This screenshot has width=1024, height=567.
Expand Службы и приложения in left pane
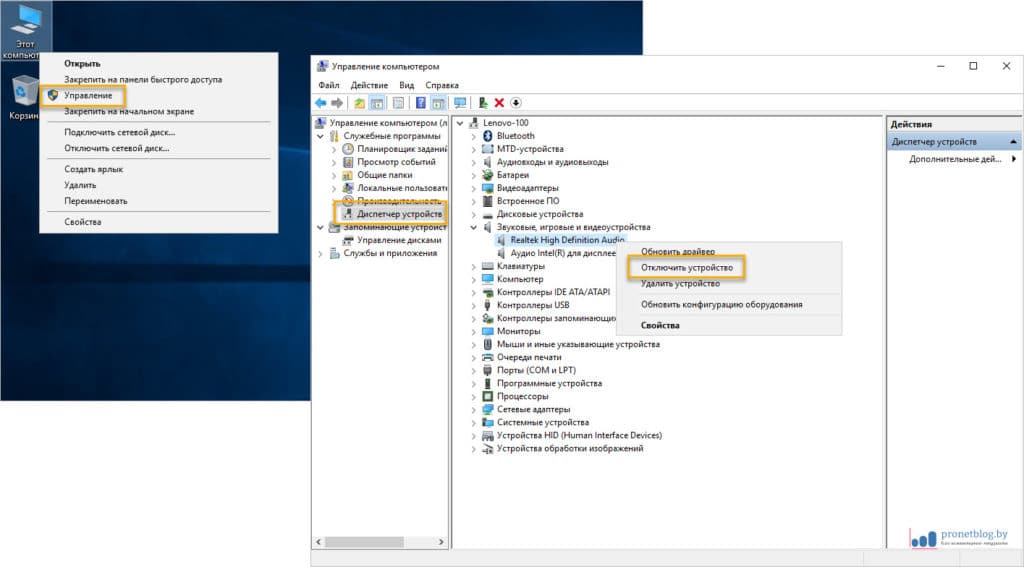[x=321, y=253]
